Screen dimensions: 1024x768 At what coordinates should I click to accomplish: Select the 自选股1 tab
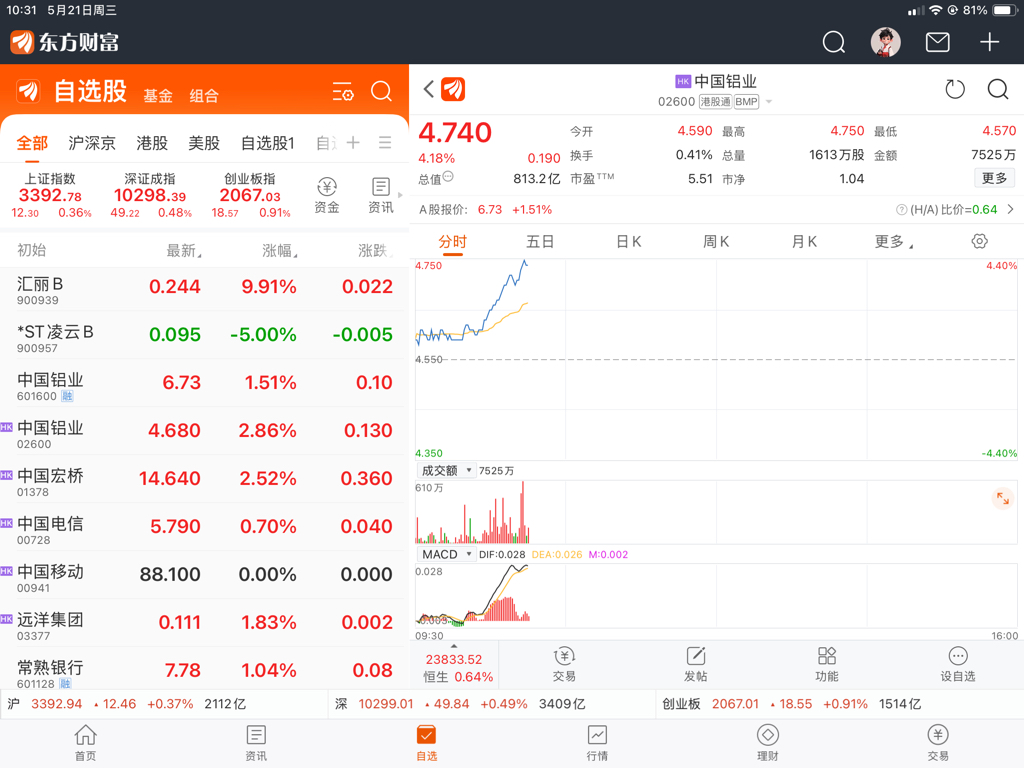click(x=268, y=143)
